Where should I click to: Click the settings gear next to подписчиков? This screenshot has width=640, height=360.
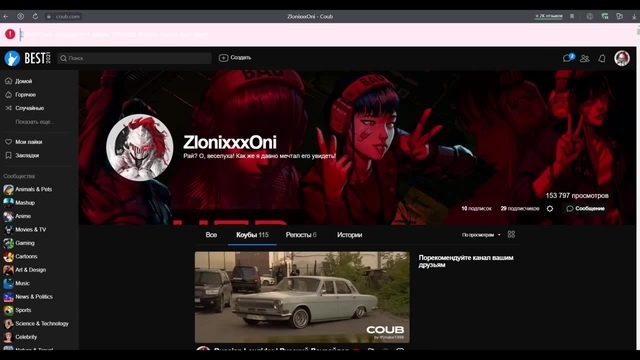pyautogui.click(x=550, y=209)
